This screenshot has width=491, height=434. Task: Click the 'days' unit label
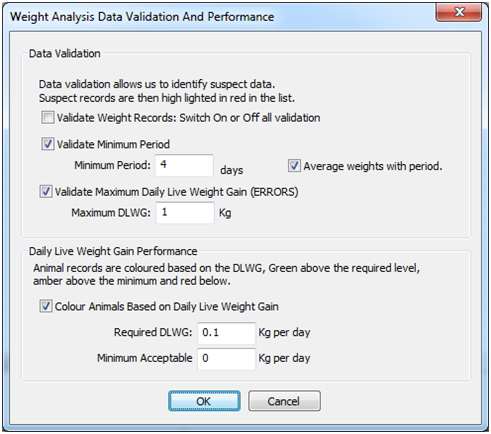231,170
